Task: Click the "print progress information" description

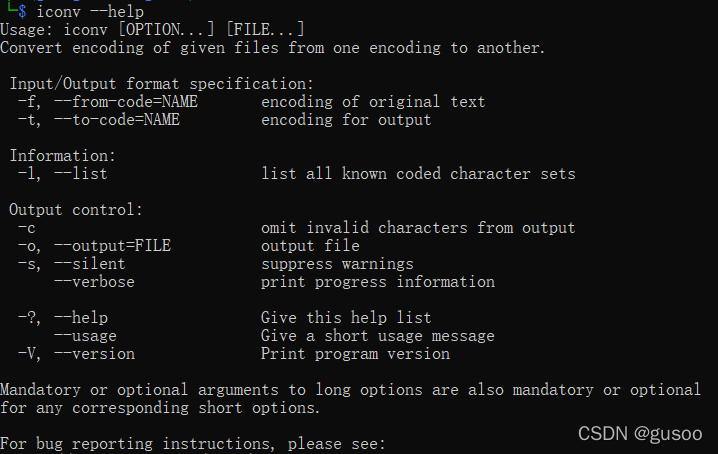Action: point(378,282)
